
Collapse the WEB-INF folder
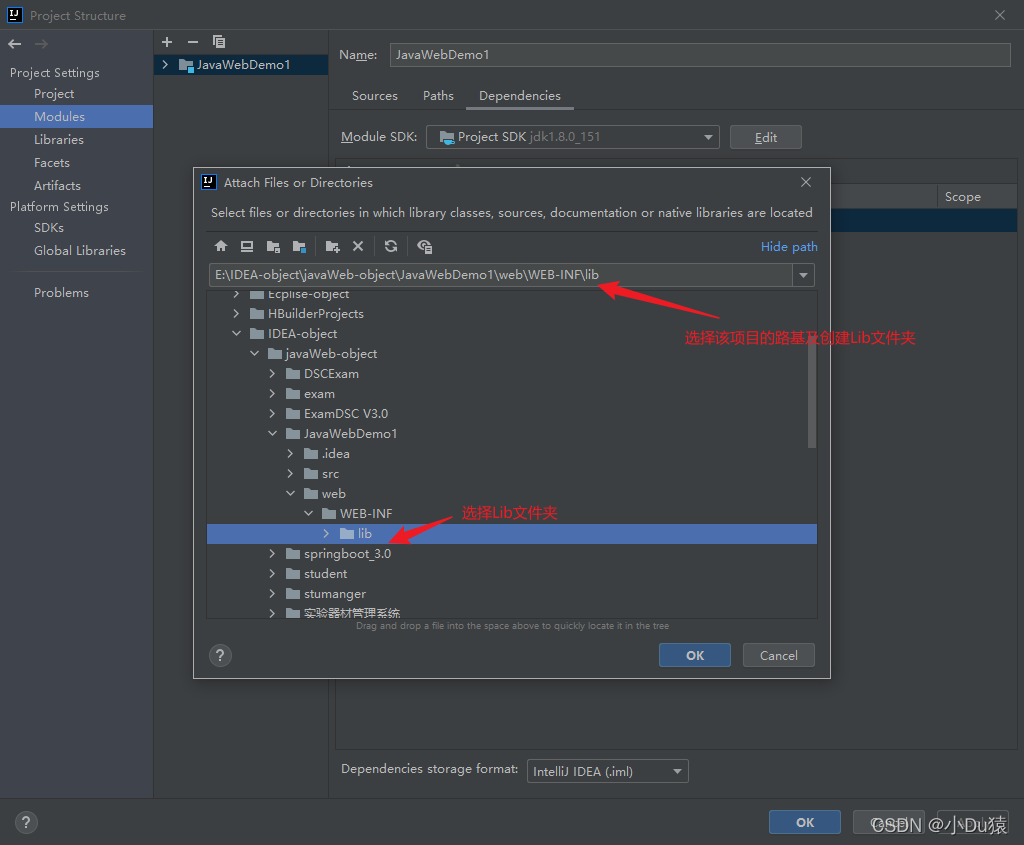tap(308, 513)
